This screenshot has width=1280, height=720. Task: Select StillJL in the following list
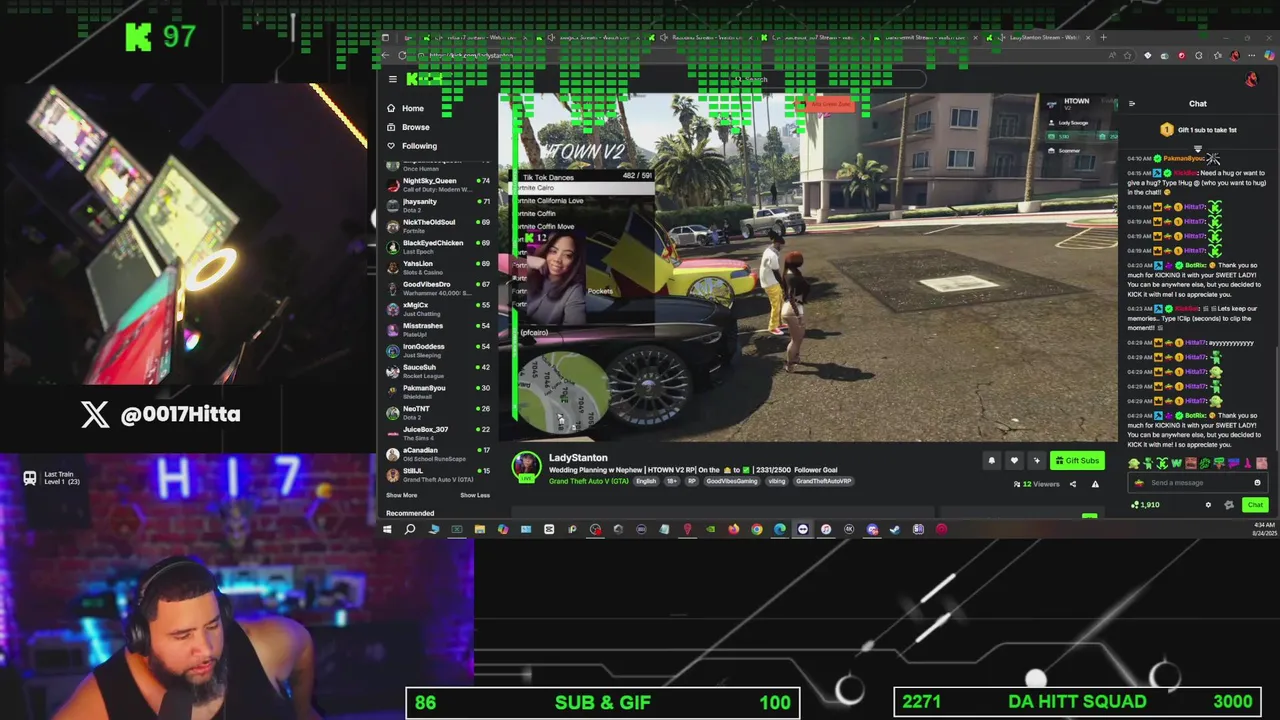point(439,474)
